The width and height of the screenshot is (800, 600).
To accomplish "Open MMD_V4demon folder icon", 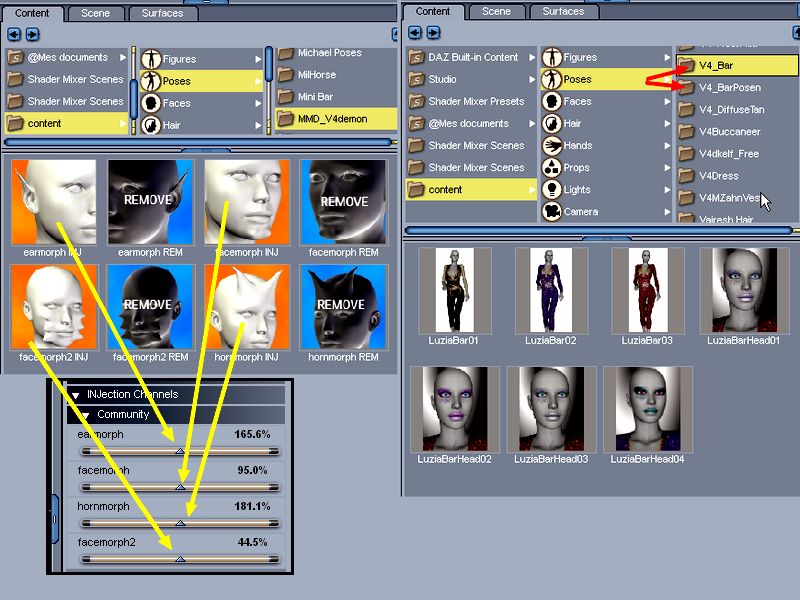I will [x=286, y=119].
